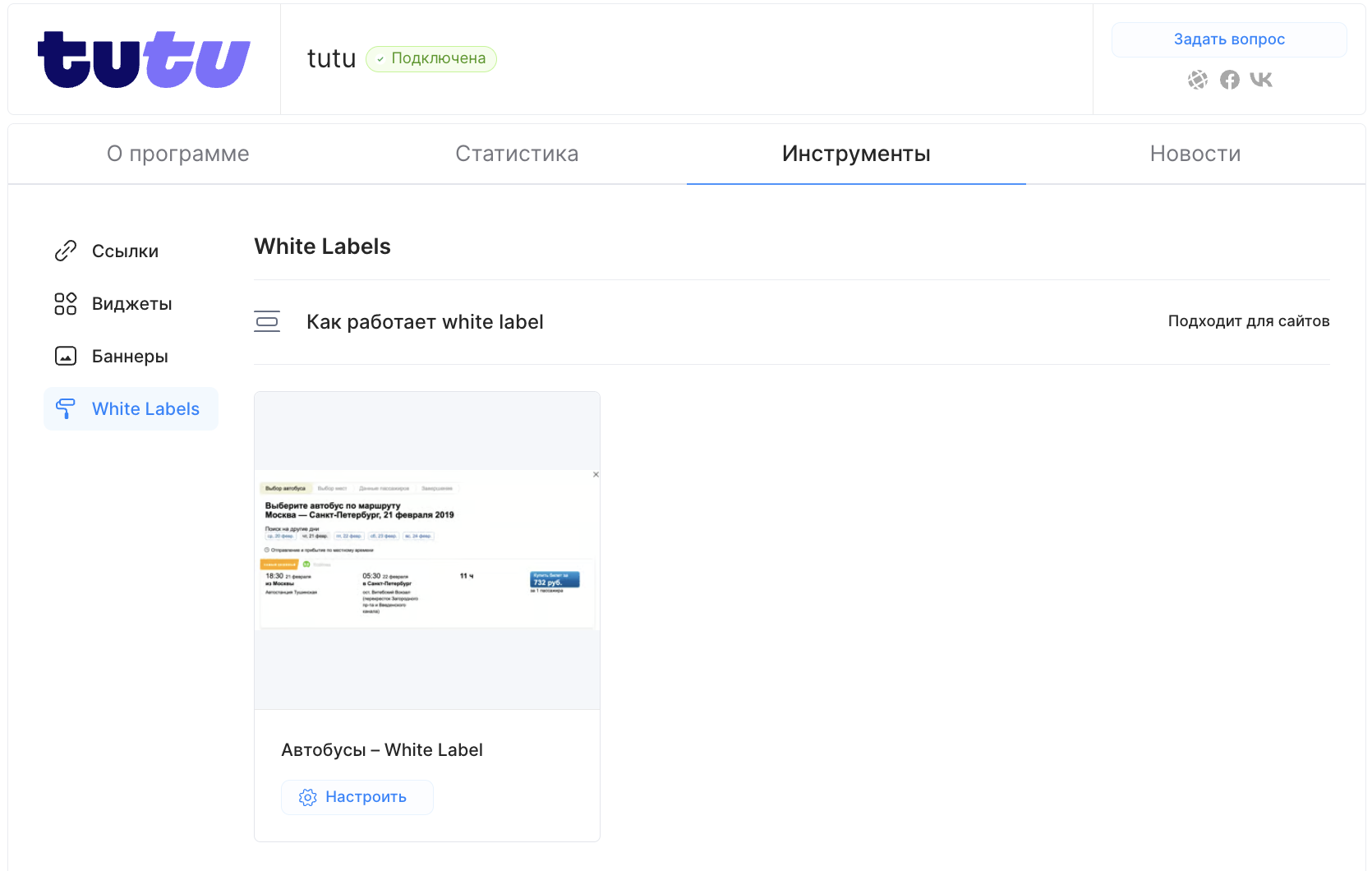1372x871 pixels.
Task: Click the Автобусы – White Label title
Action: pyautogui.click(x=382, y=749)
